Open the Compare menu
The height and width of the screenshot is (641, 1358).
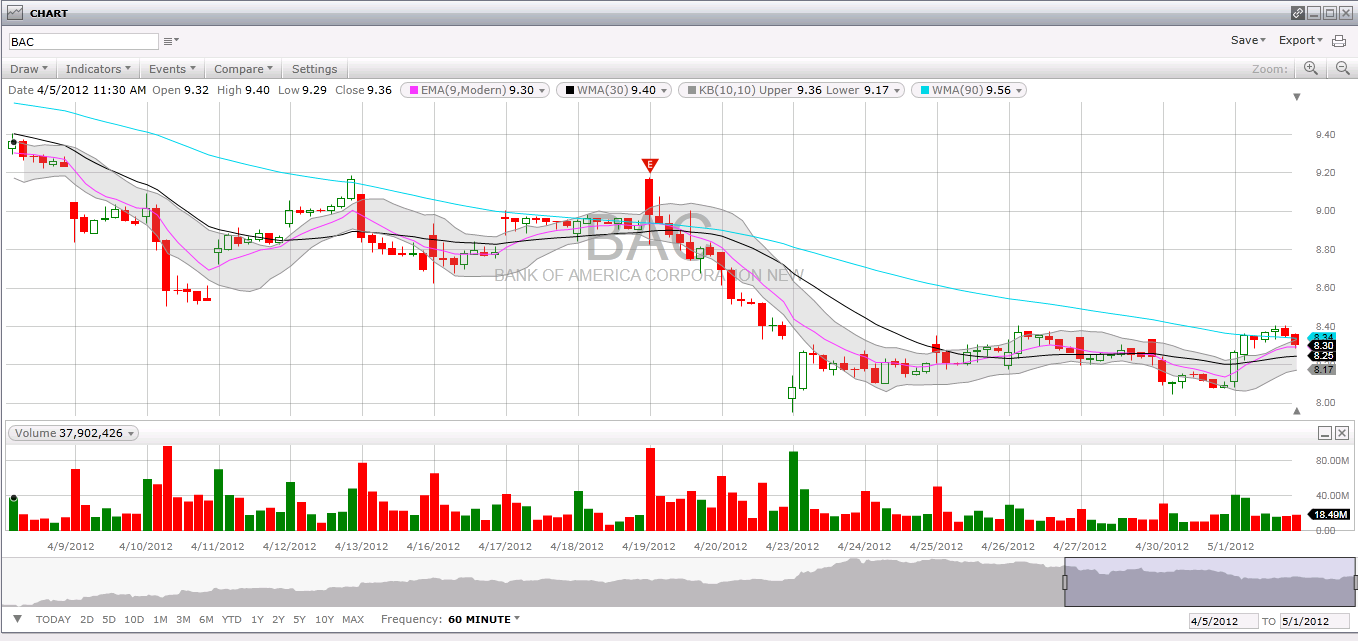[x=243, y=69]
